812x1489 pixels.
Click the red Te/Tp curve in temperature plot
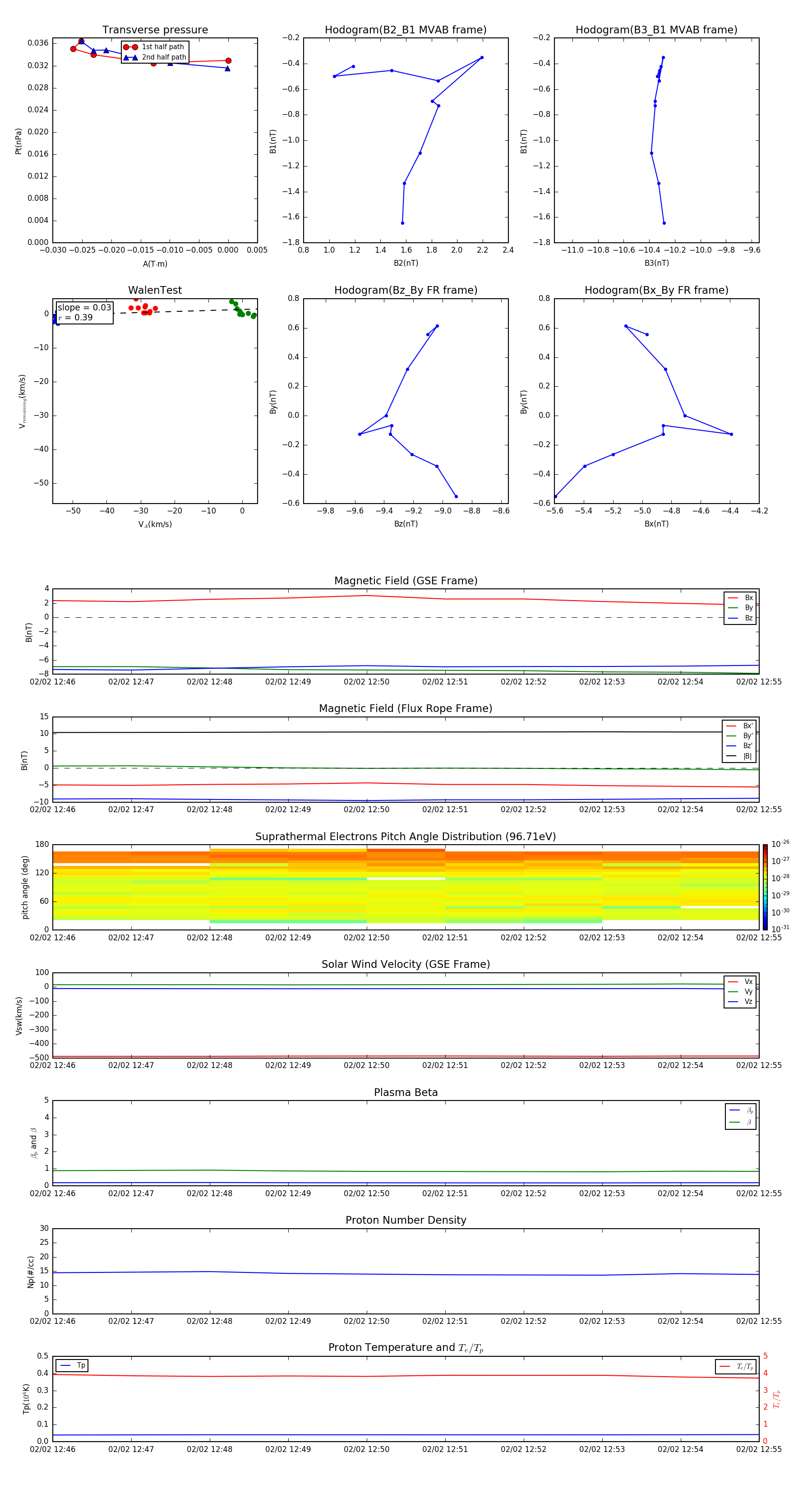click(x=406, y=1376)
